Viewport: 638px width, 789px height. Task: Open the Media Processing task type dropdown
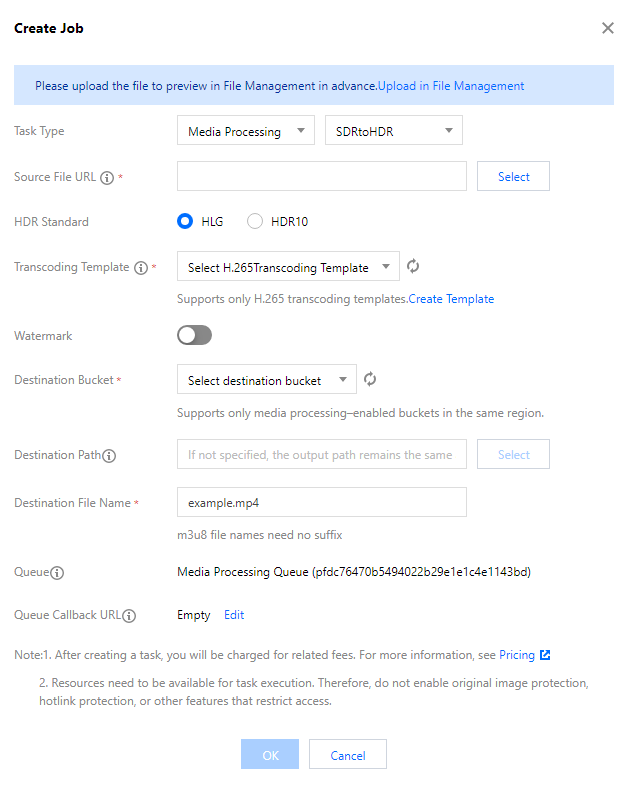(x=246, y=131)
